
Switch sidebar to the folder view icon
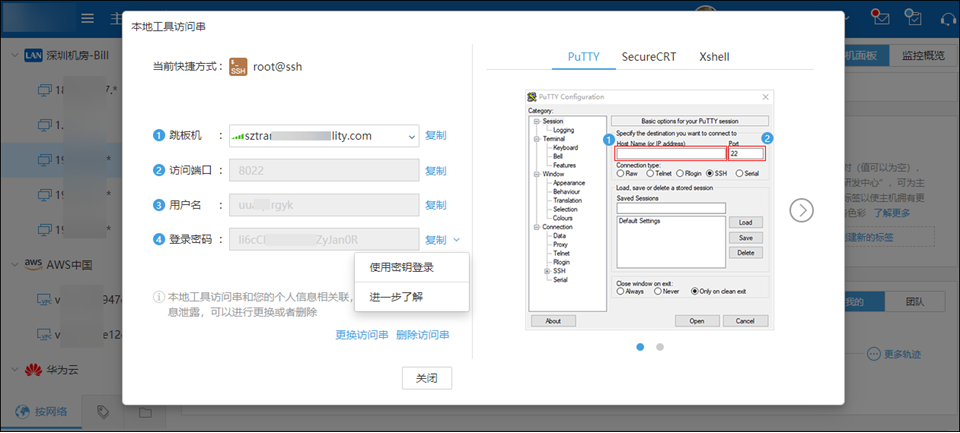pyautogui.click(x=144, y=412)
